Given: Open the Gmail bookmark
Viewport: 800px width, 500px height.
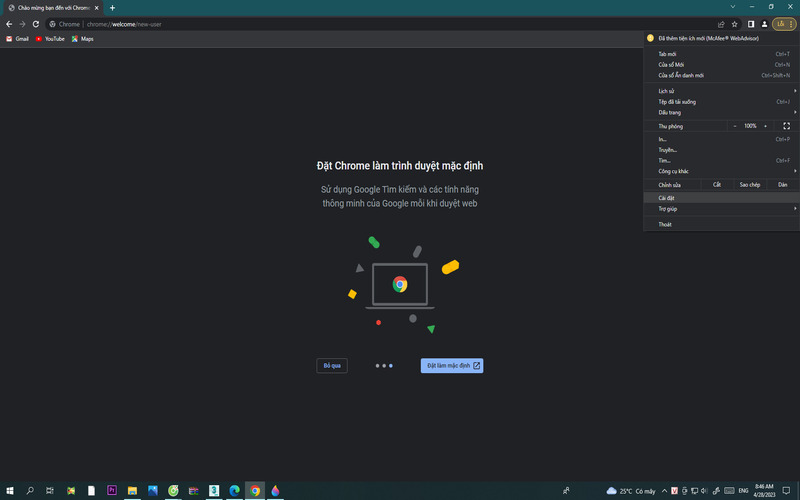Looking at the screenshot, I should pos(17,39).
